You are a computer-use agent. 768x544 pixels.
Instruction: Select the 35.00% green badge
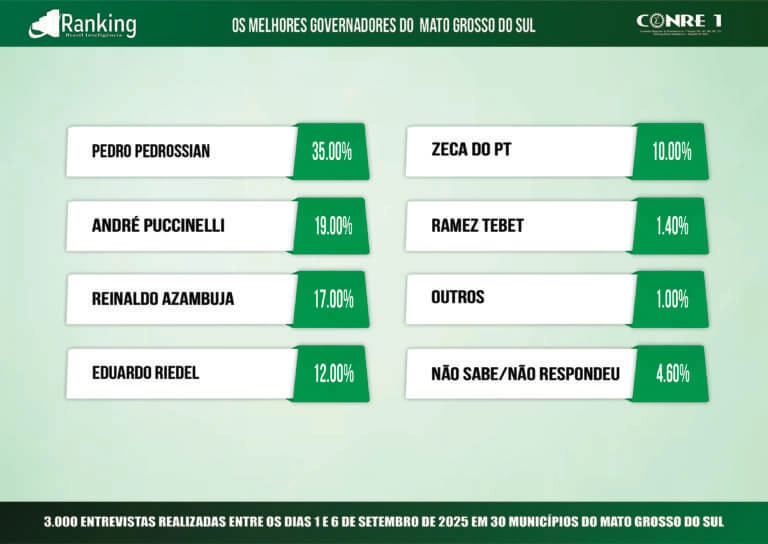[x=332, y=152]
